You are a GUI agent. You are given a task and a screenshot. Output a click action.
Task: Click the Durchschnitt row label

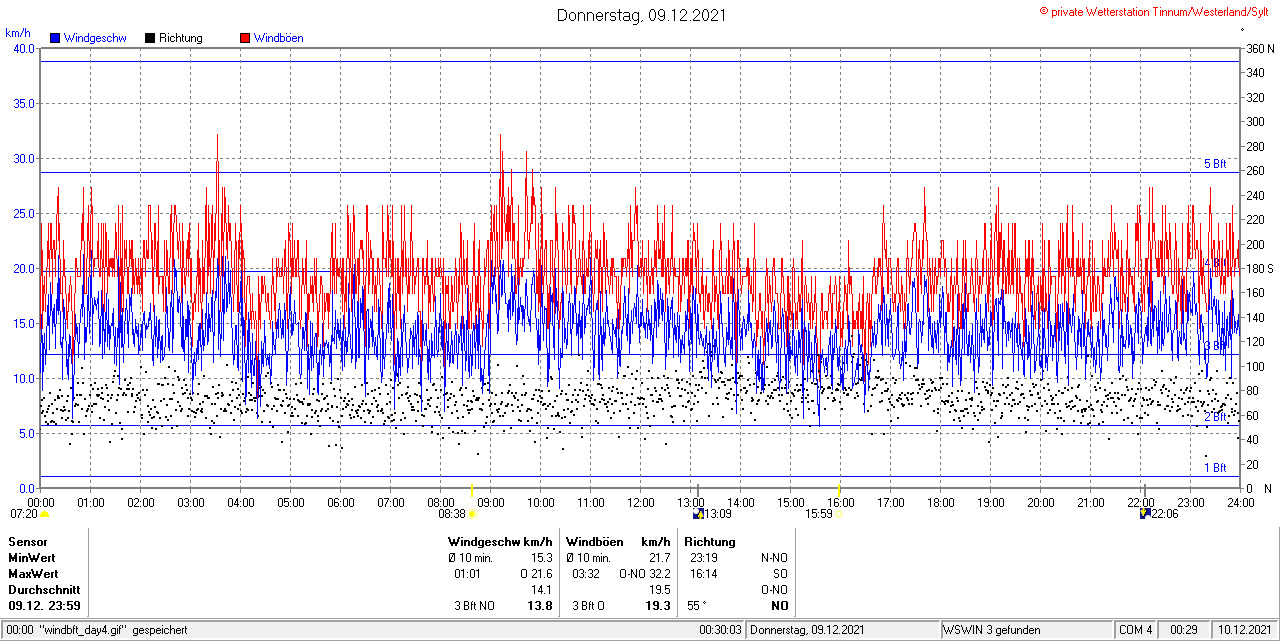click(42, 590)
